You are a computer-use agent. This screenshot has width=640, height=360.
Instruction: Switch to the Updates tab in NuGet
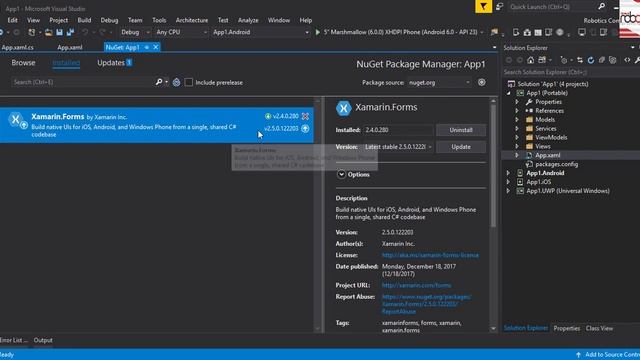(x=114, y=63)
